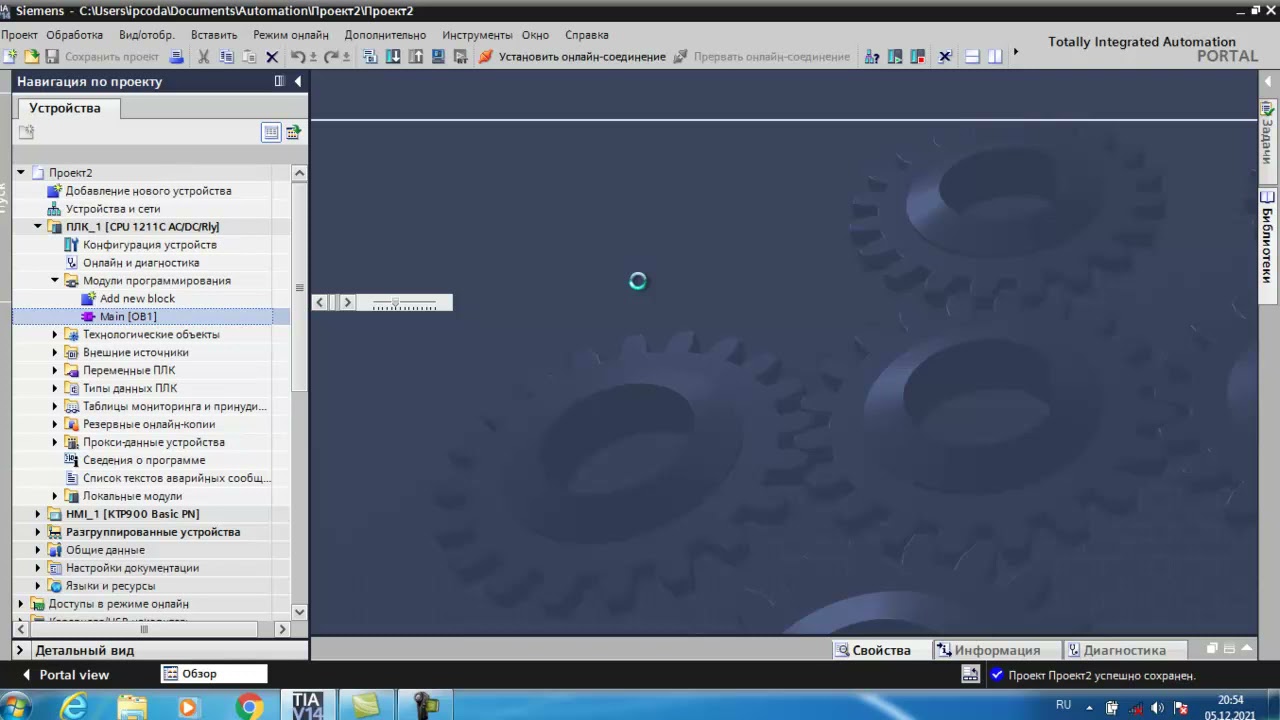Open Конфигурация устройств item
This screenshot has height=720, width=1280.
tap(150, 245)
